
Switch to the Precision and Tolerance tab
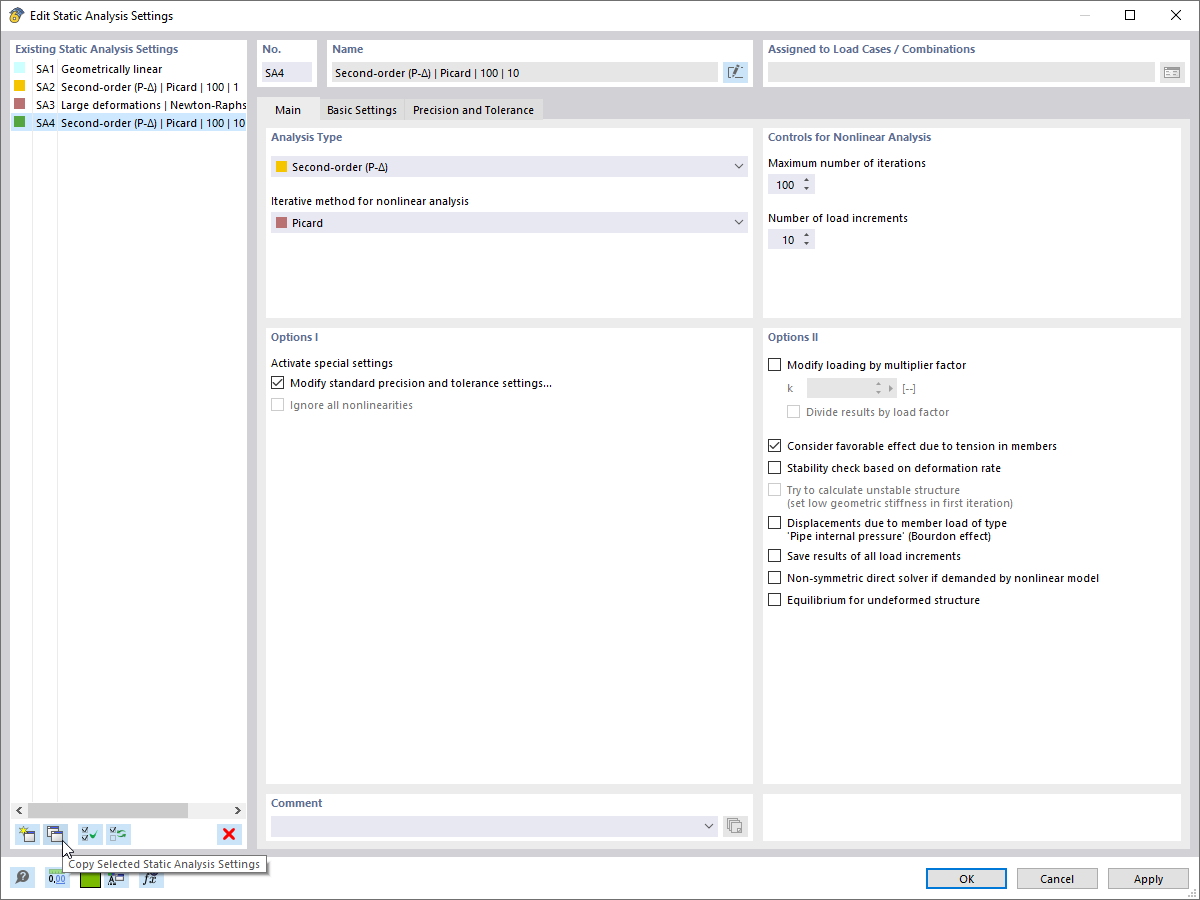pos(473,110)
